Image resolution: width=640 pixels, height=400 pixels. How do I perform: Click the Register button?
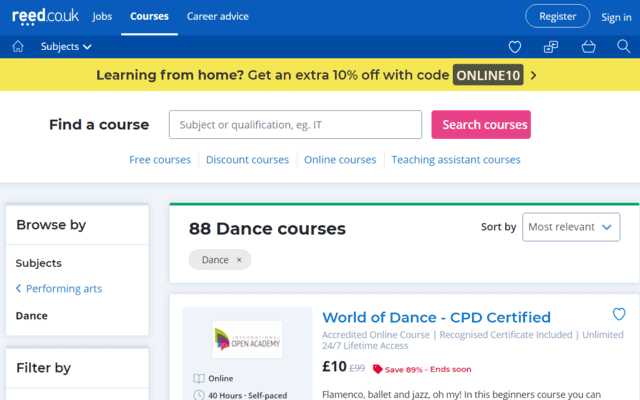coord(558,16)
